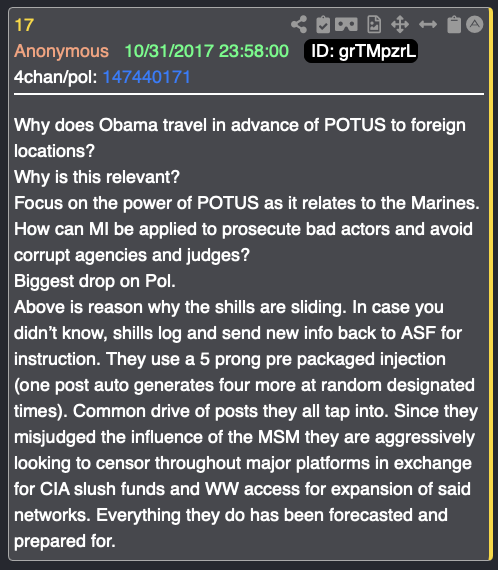Click the timestamp 10/31/2017 23:58:00
The image size is (498, 570).
207,51
